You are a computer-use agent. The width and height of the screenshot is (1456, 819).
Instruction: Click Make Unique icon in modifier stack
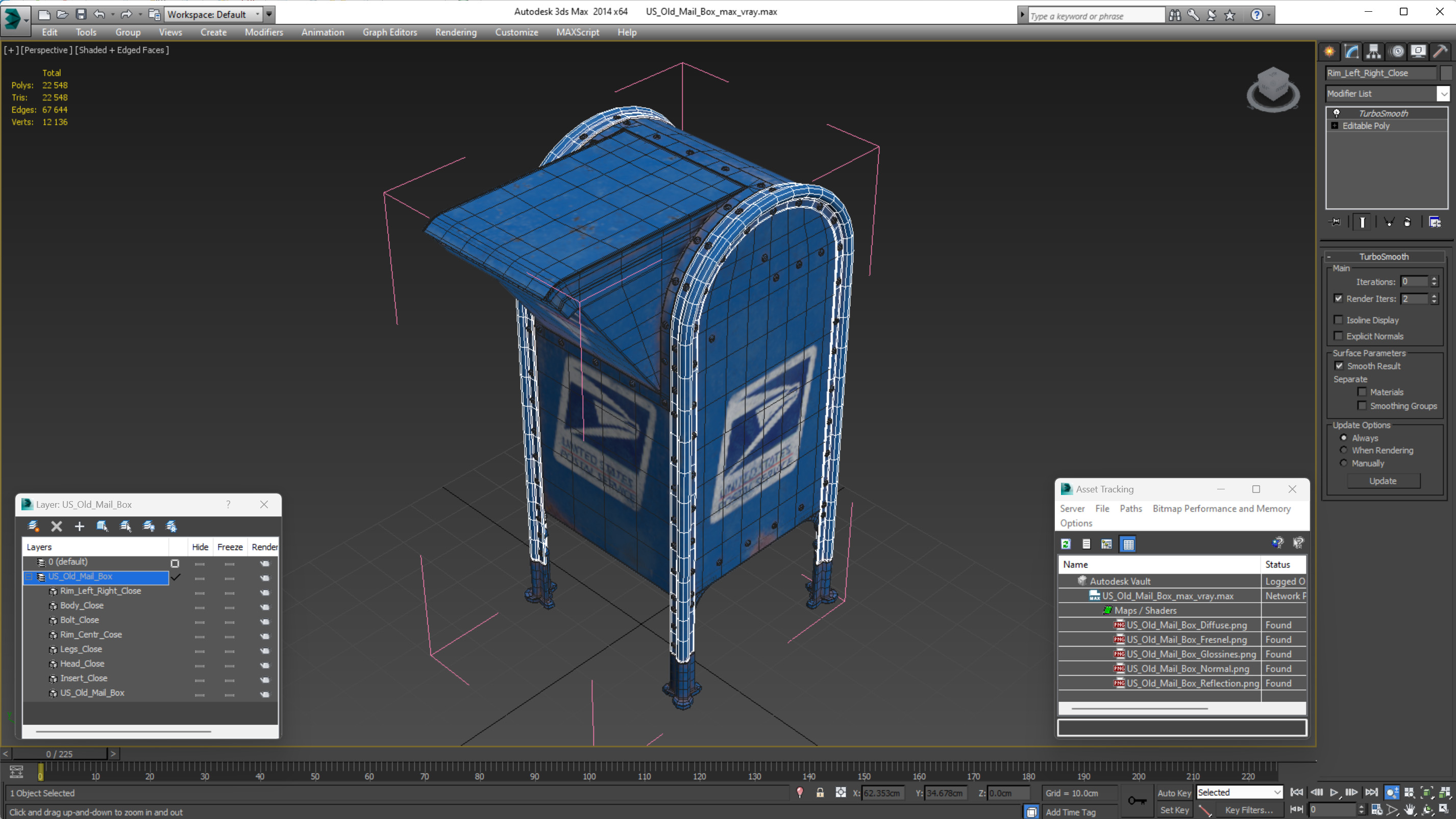coord(1389,222)
